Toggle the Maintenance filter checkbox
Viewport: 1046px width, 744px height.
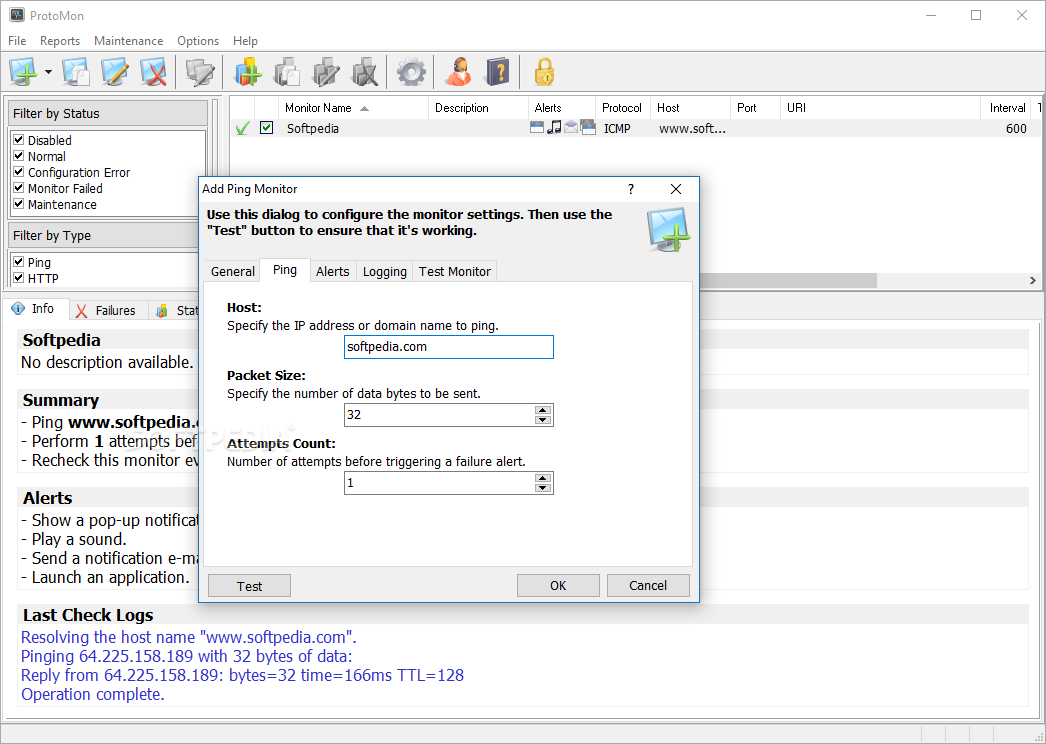coord(19,204)
